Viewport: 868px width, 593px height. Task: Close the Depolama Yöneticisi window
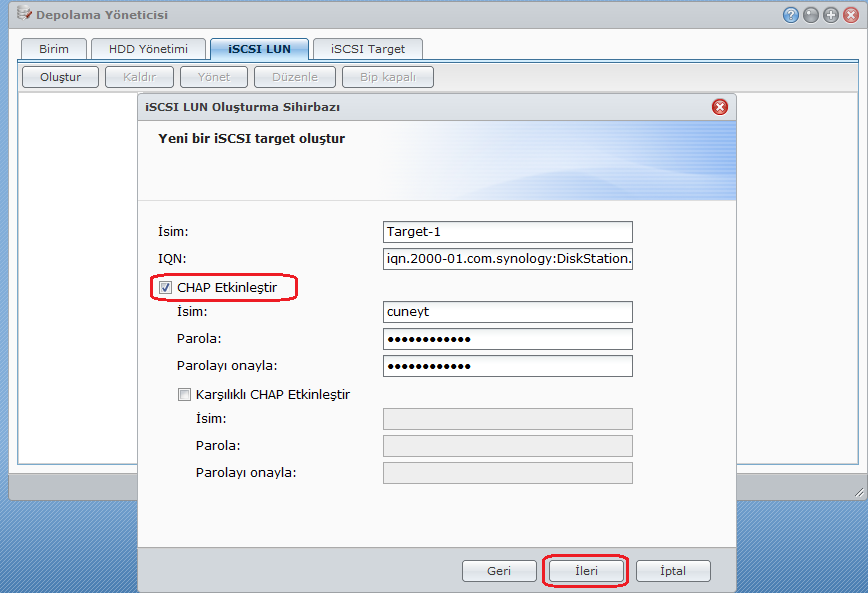point(849,15)
